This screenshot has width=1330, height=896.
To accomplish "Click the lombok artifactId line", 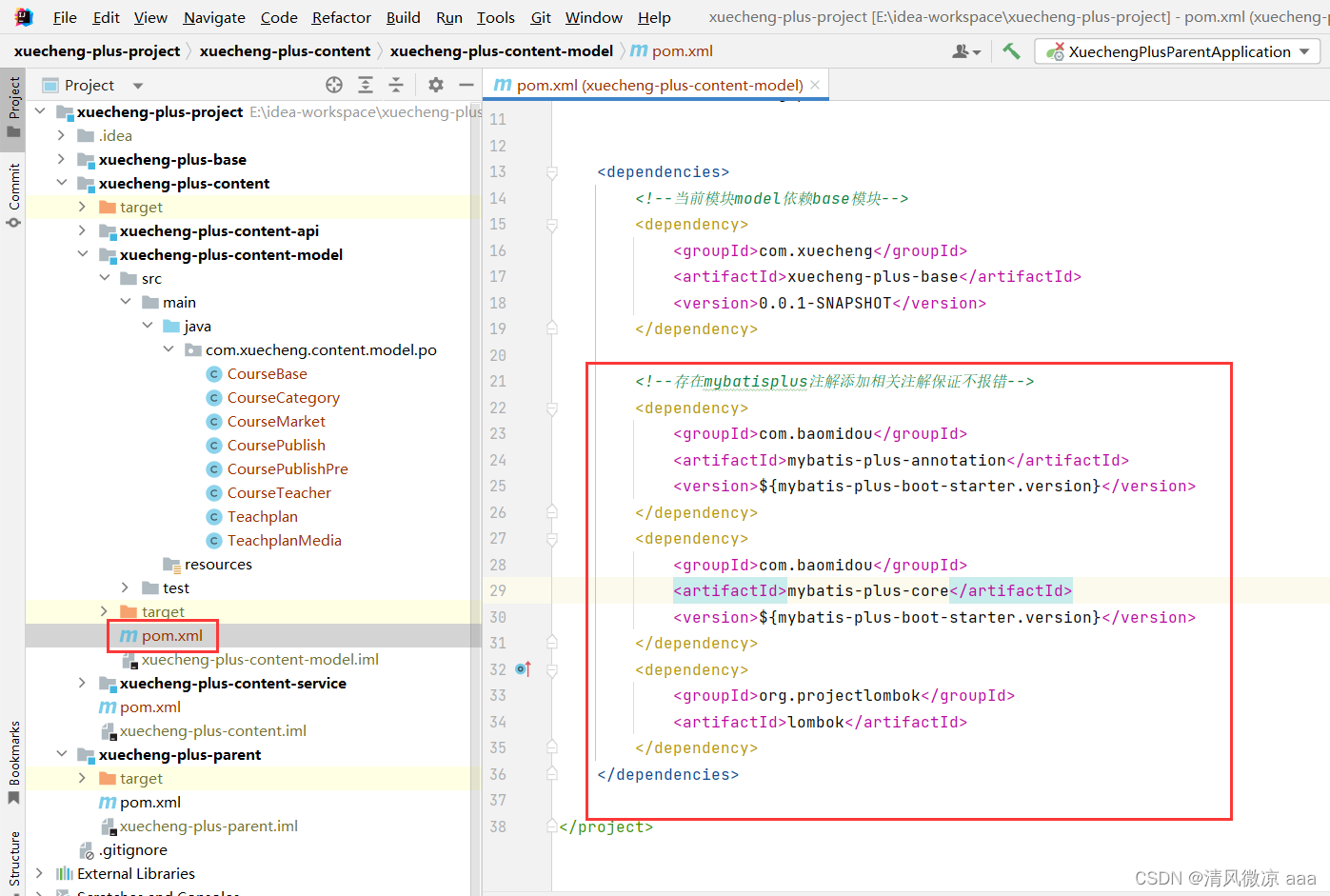I will [820, 722].
